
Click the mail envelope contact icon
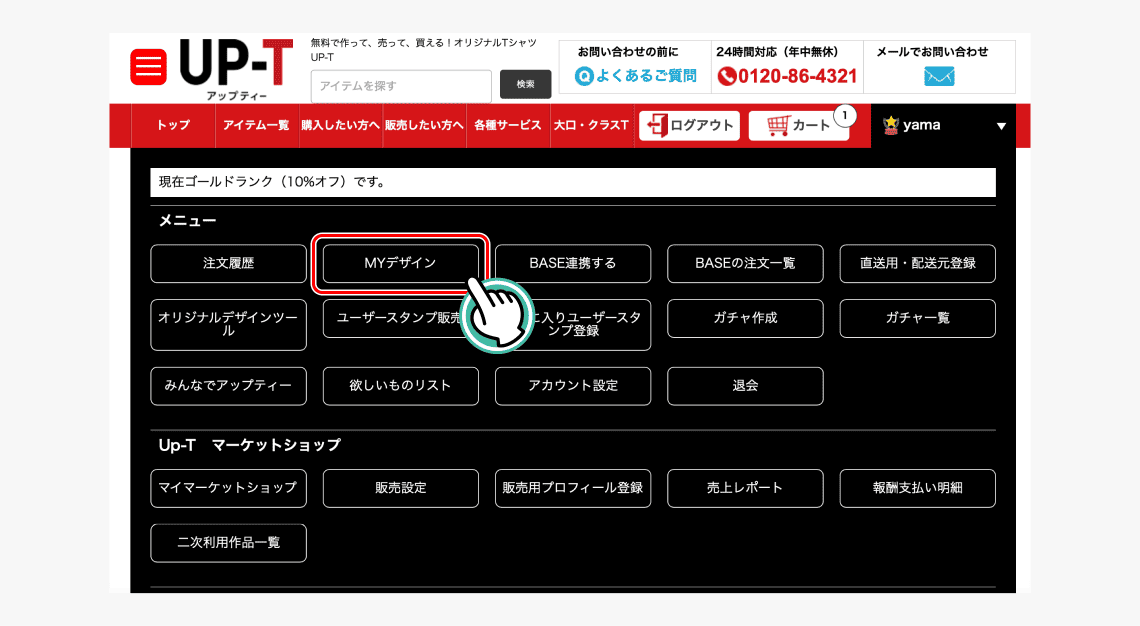point(939,76)
